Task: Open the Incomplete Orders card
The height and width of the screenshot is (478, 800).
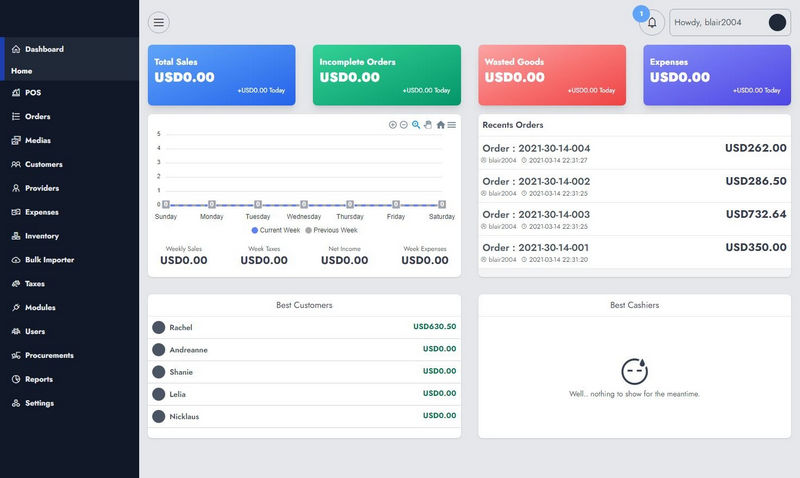Action: (387, 75)
